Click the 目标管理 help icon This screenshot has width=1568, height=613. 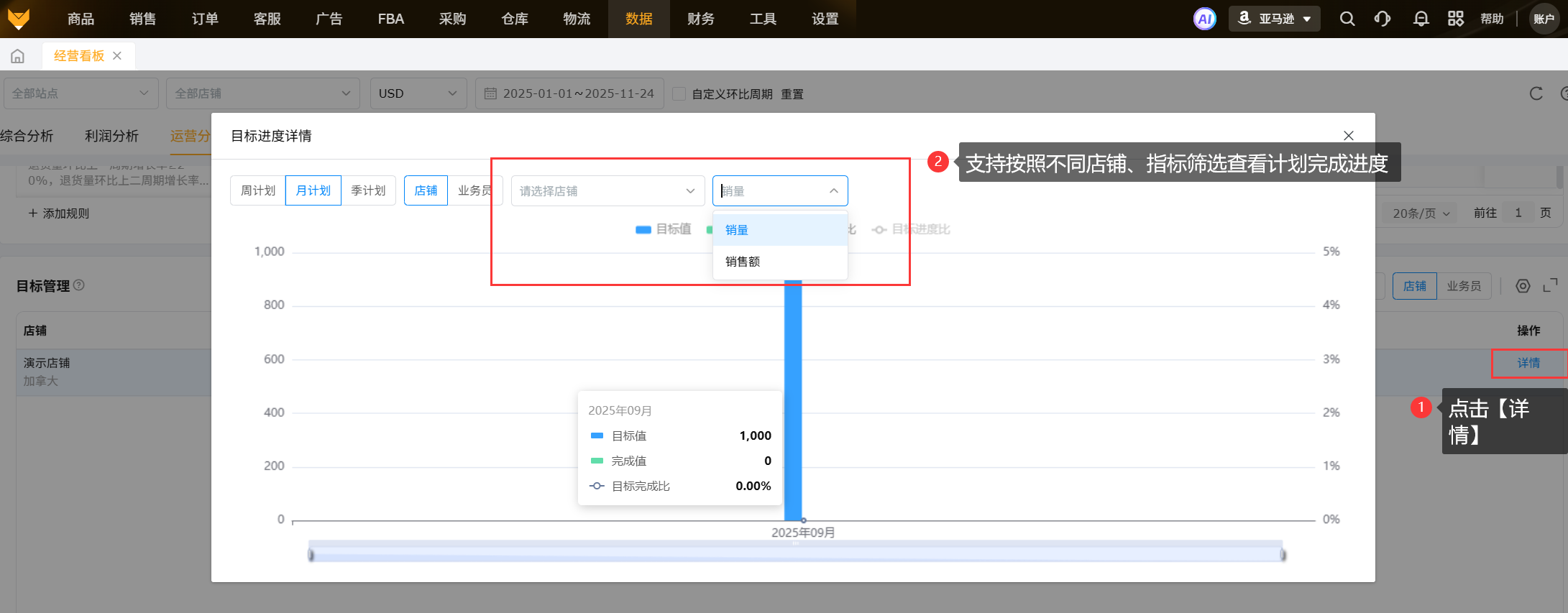pyautogui.click(x=79, y=285)
